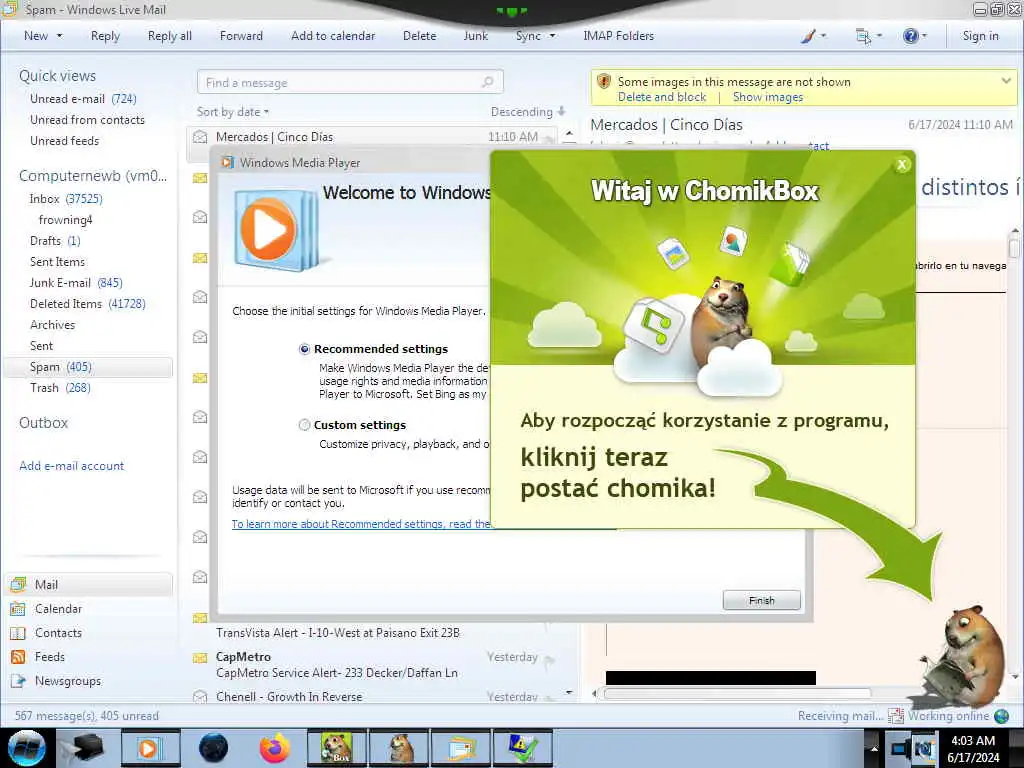Image resolution: width=1024 pixels, height=768 pixels.
Task: Click the CapMetro unread envelope icon
Action: [x=200, y=658]
